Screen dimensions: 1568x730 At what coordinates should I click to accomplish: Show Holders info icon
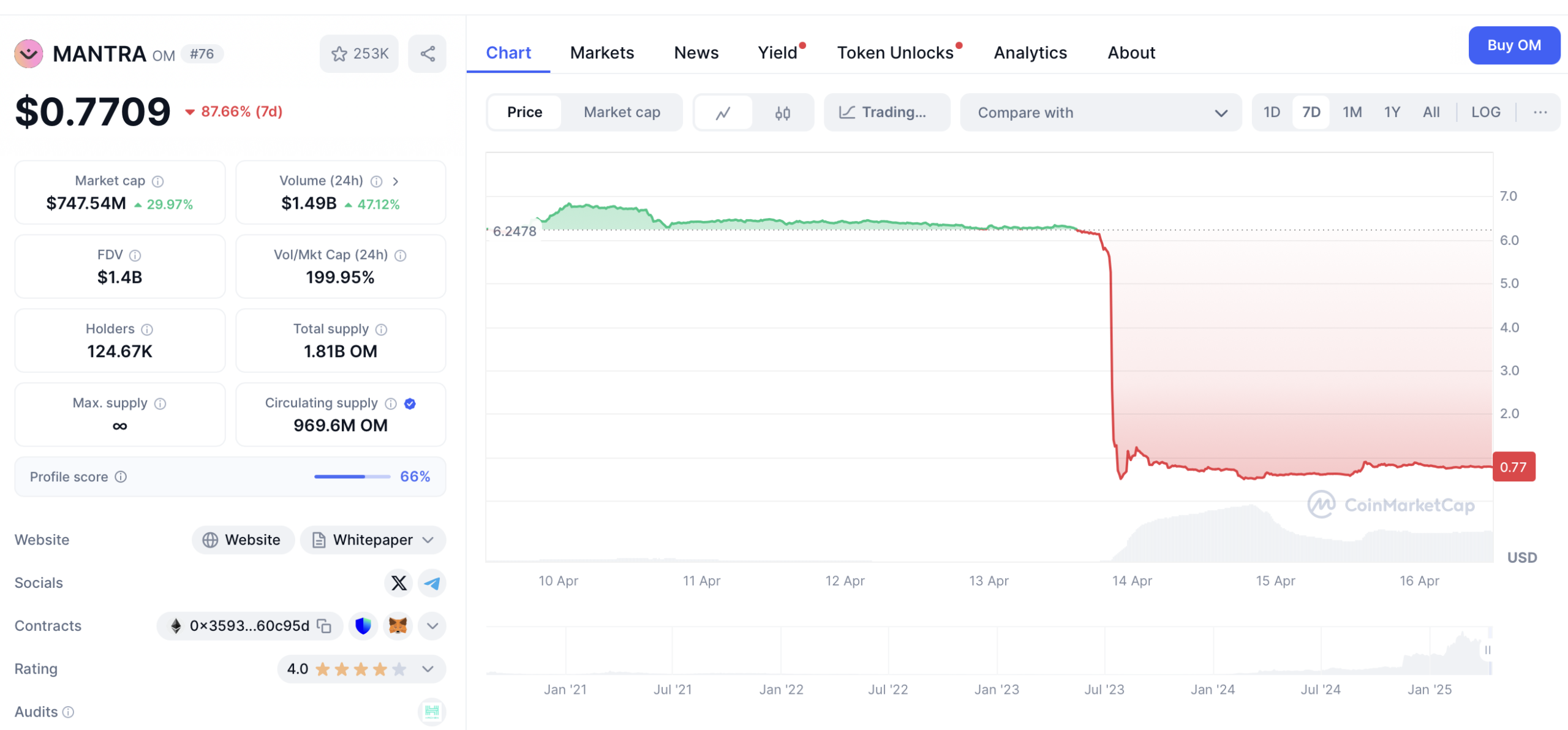tap(147, 329)
